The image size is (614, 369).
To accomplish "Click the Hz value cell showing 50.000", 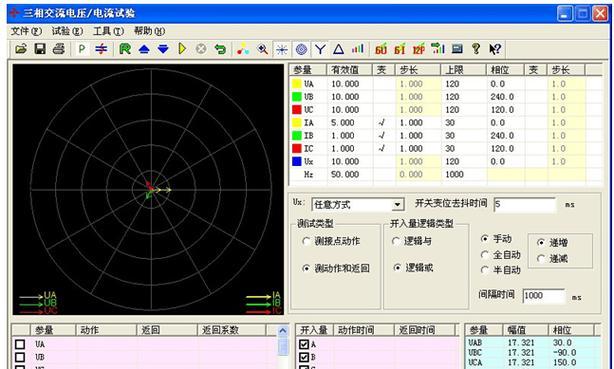I will [350, 174].
